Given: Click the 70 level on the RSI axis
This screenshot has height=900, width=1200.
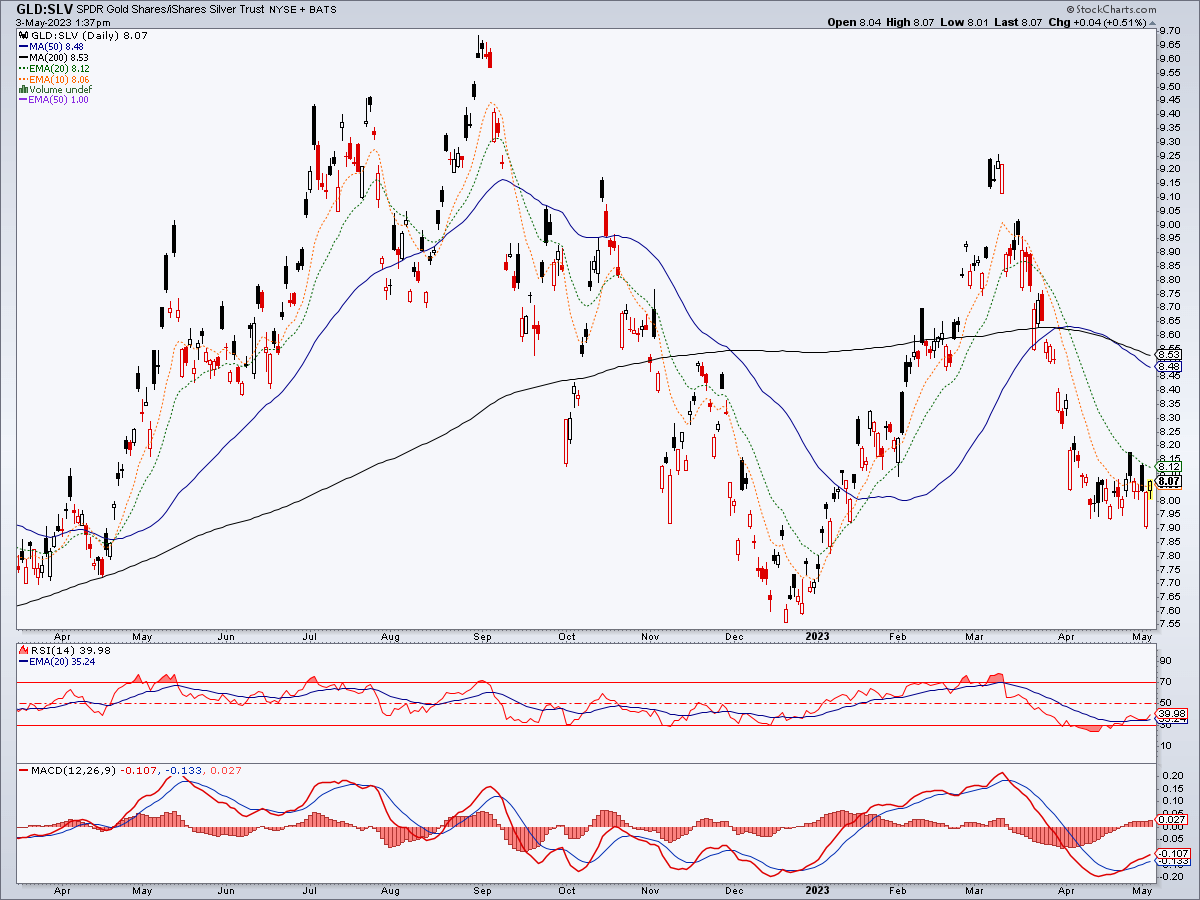Looking at the screenshot, I should [x=1165, y=682].
